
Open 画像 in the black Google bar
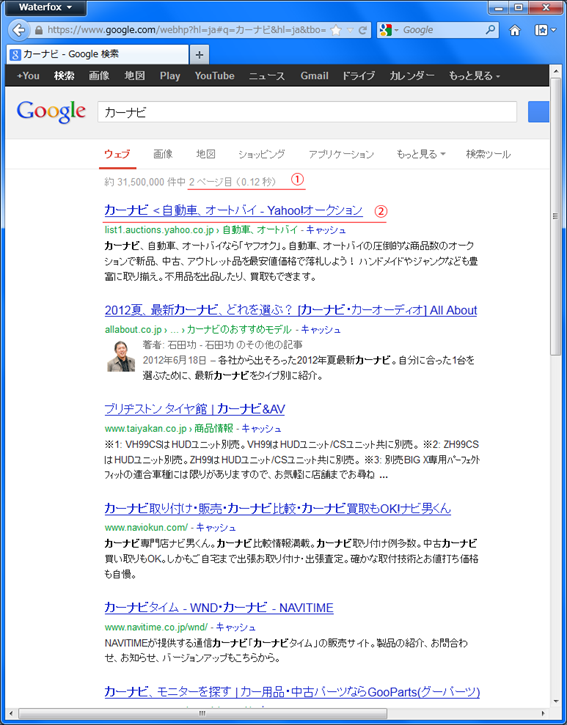point(99,76)
